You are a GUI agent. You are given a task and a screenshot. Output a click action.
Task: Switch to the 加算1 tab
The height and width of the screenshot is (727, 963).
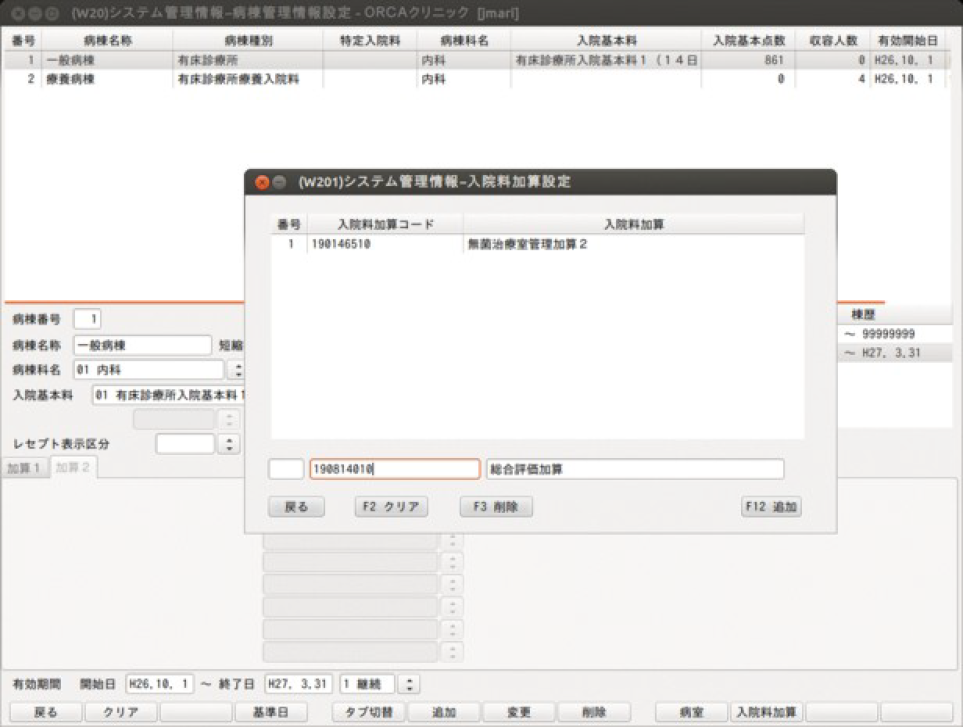(x=23, y=468)
